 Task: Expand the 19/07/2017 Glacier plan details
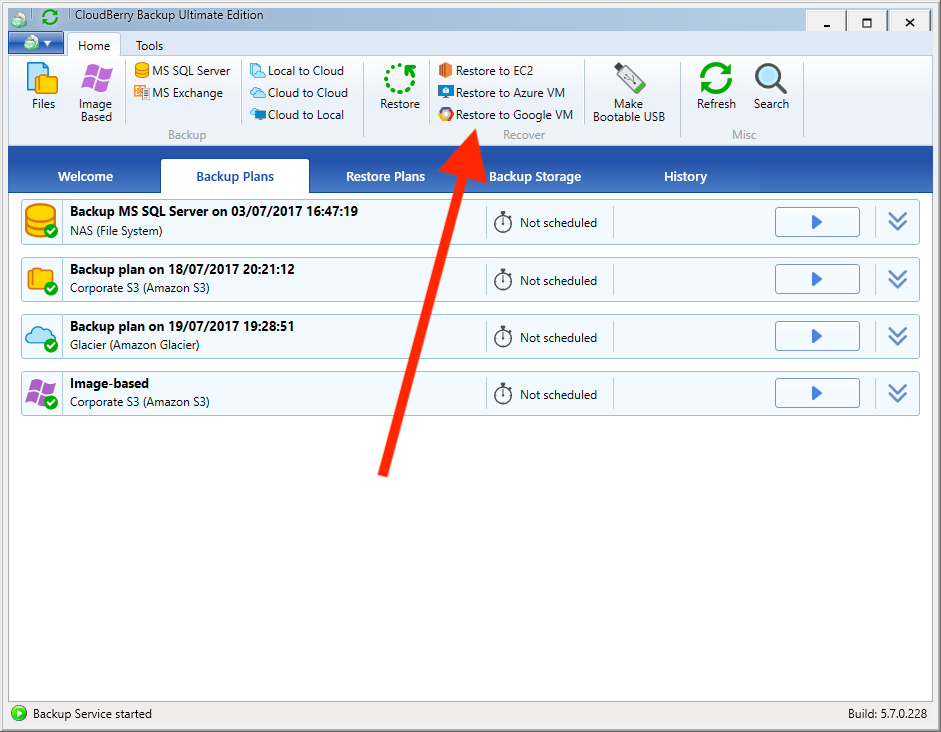pos(897,336)
